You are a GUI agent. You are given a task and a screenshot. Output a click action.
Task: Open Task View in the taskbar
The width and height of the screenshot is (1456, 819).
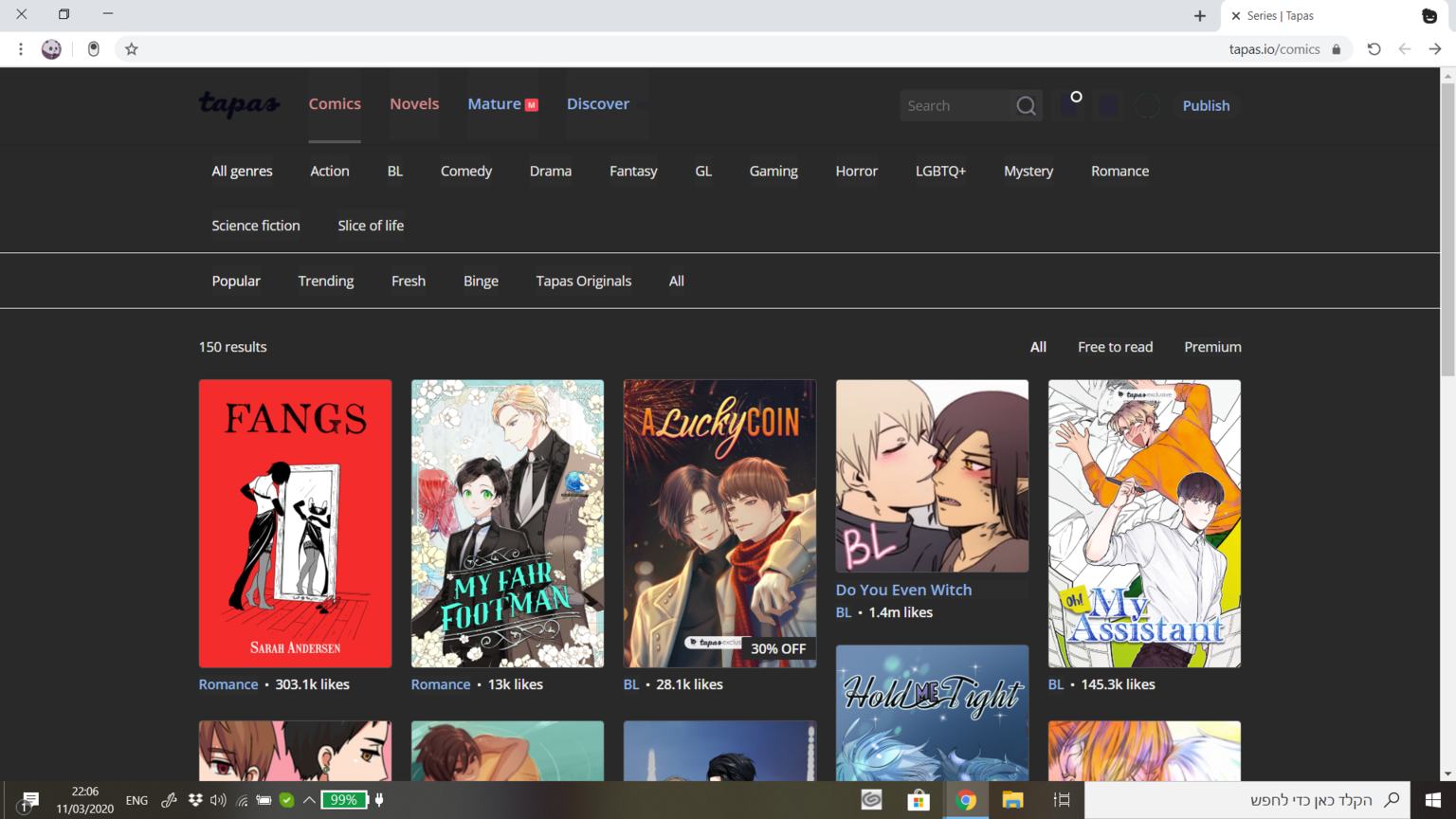1062,800
